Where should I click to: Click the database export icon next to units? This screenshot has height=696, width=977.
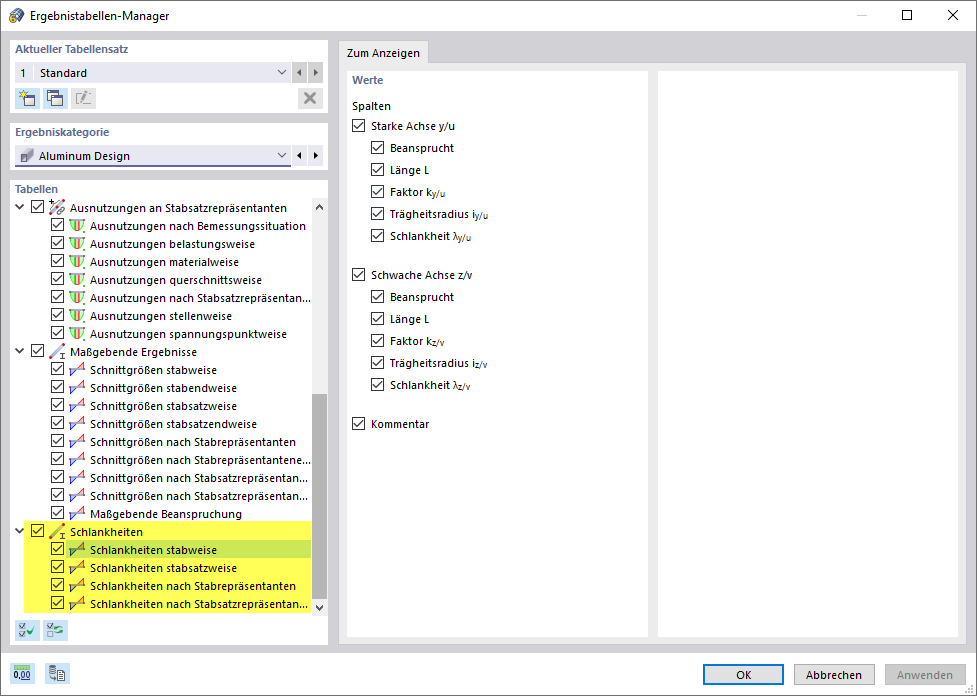tap(57, 674)
